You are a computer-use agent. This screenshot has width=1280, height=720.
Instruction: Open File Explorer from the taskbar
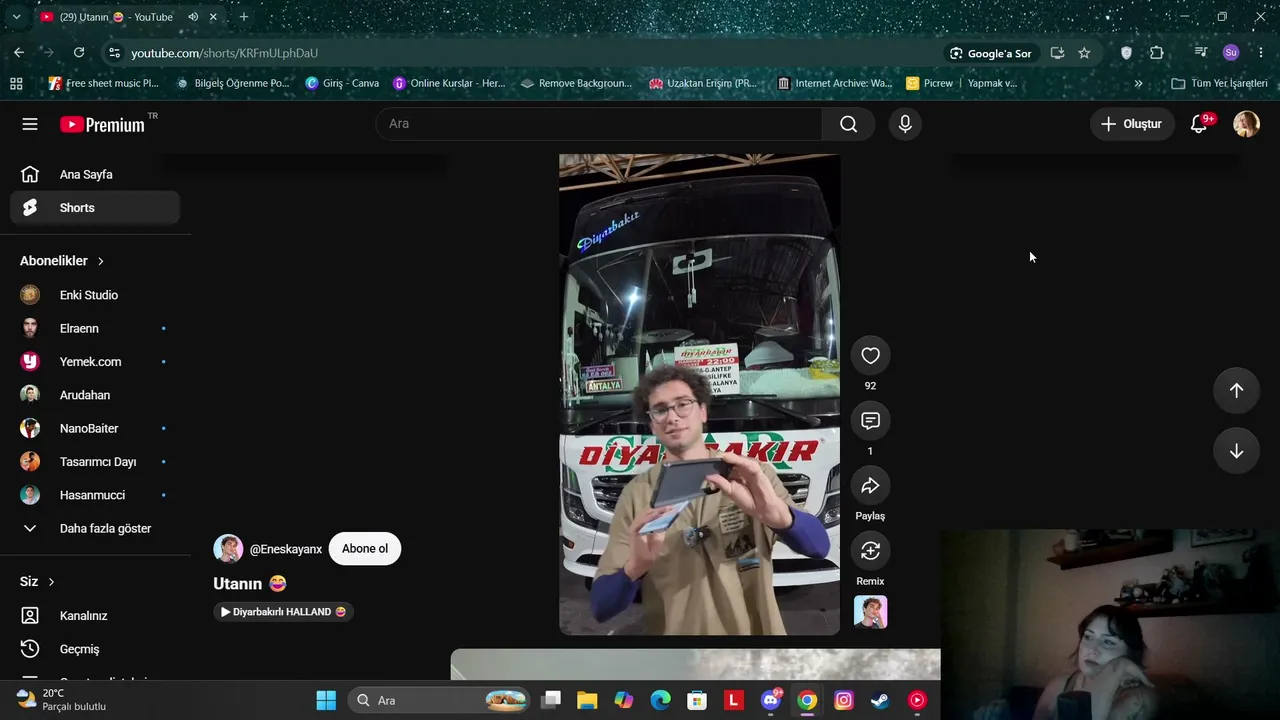pyautogui.click(x=587, y=700)
